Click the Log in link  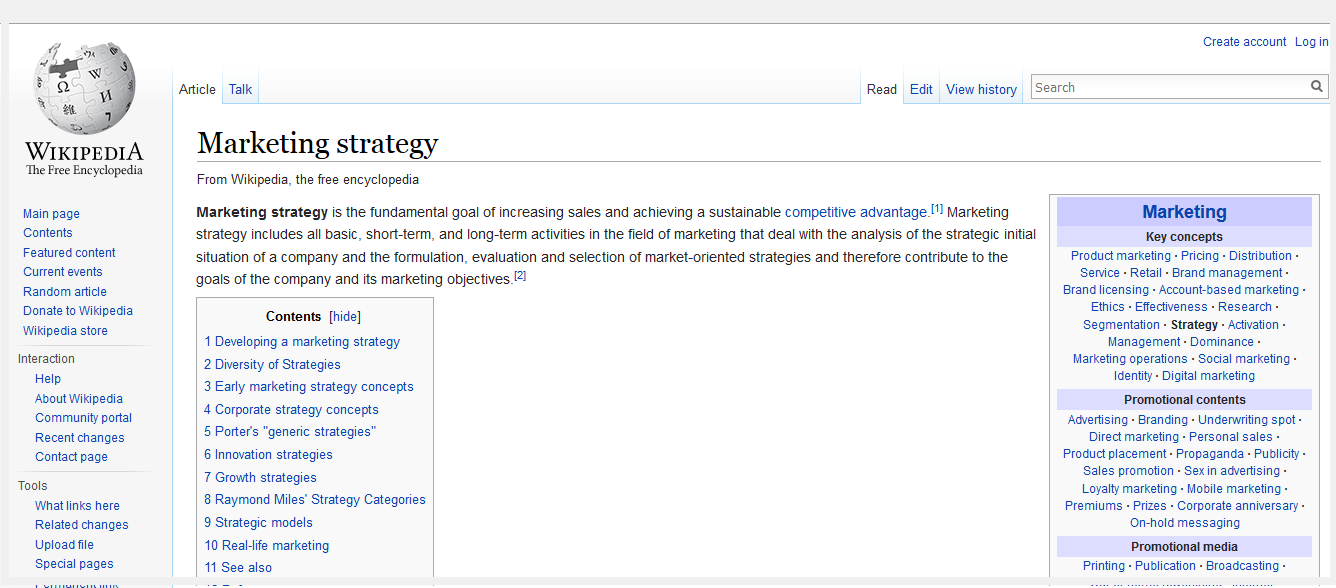tap(1312, 42)
